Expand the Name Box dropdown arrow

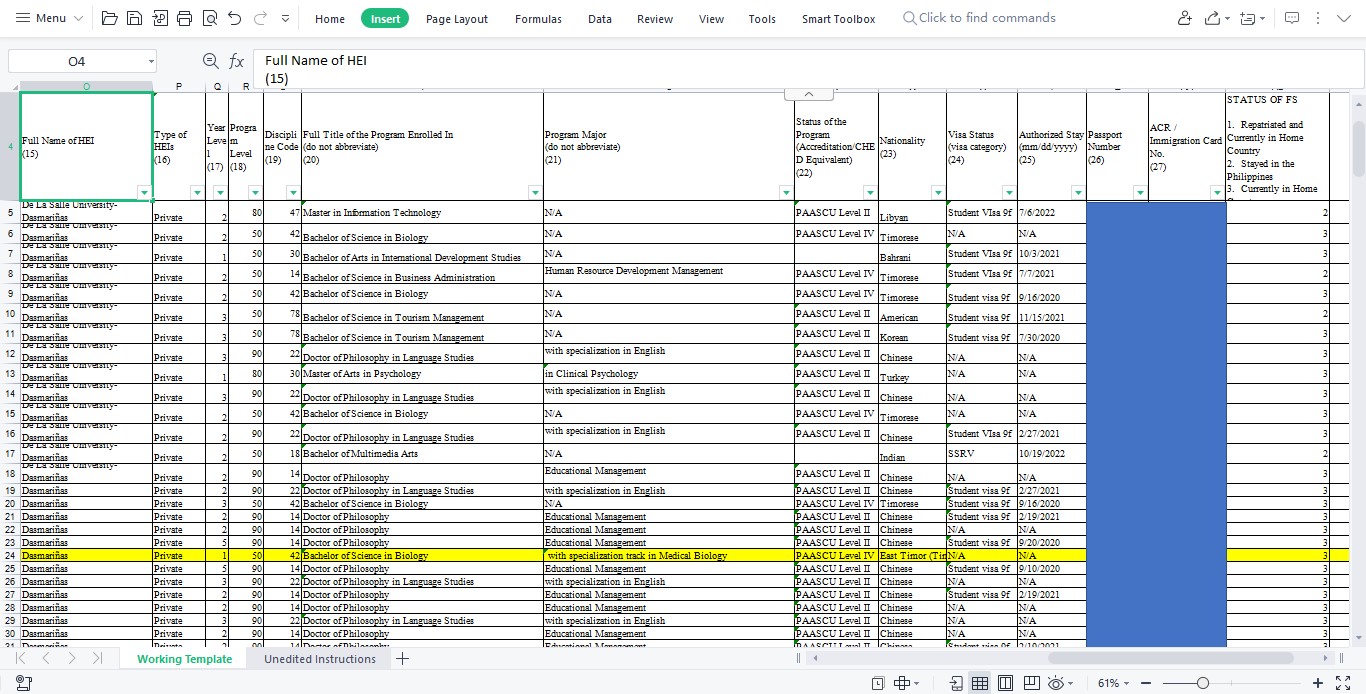coord(150,62)
